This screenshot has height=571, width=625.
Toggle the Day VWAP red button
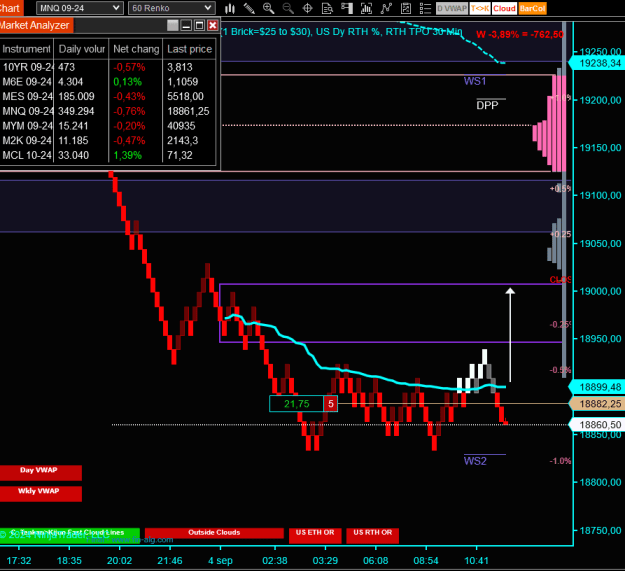click(x=40, y=473)
